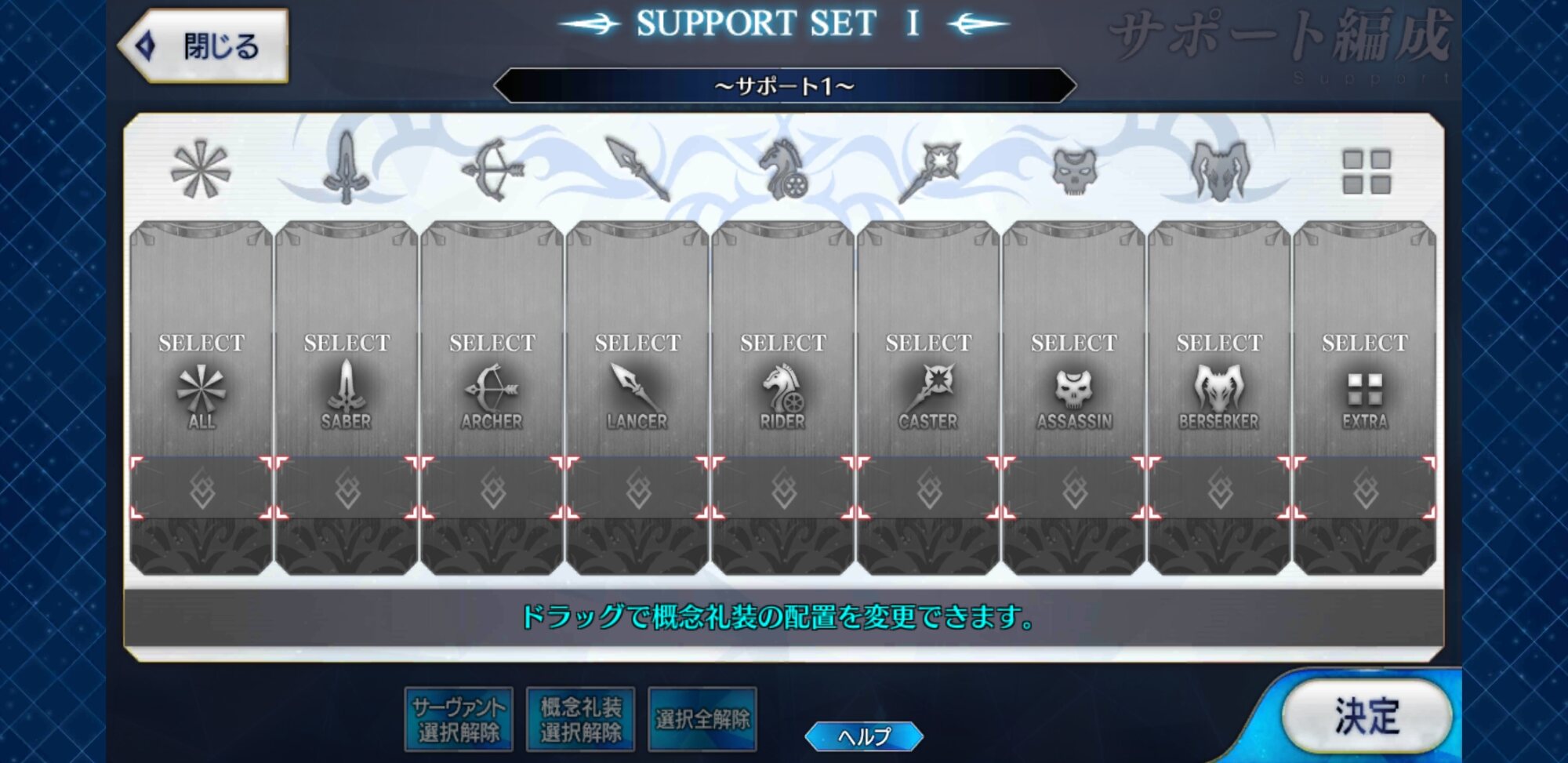This screenshot has width=1568, height=763.
Task: Tap the Rider horse class icon at top
Action: point(782,168)
